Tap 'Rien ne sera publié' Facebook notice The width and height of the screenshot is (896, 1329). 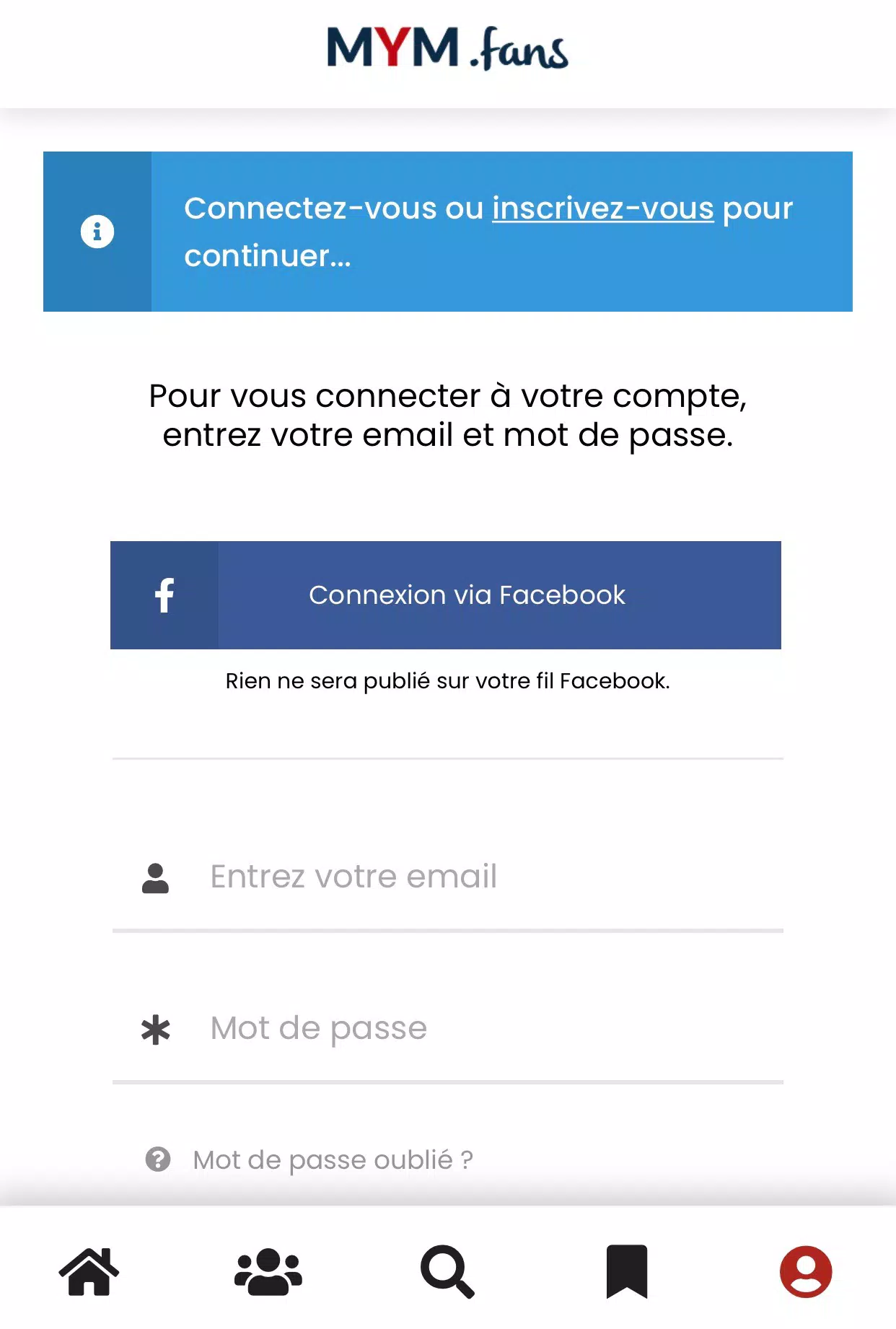(447, 681)
